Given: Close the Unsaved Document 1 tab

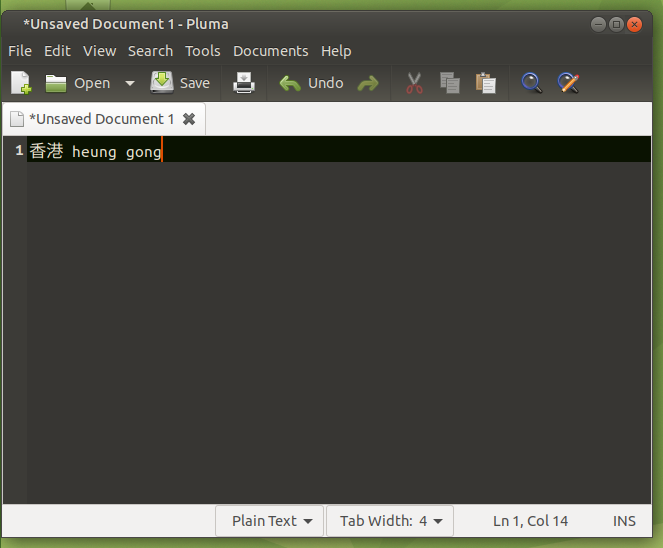Looking at the screenshot, I should point(189,119).
